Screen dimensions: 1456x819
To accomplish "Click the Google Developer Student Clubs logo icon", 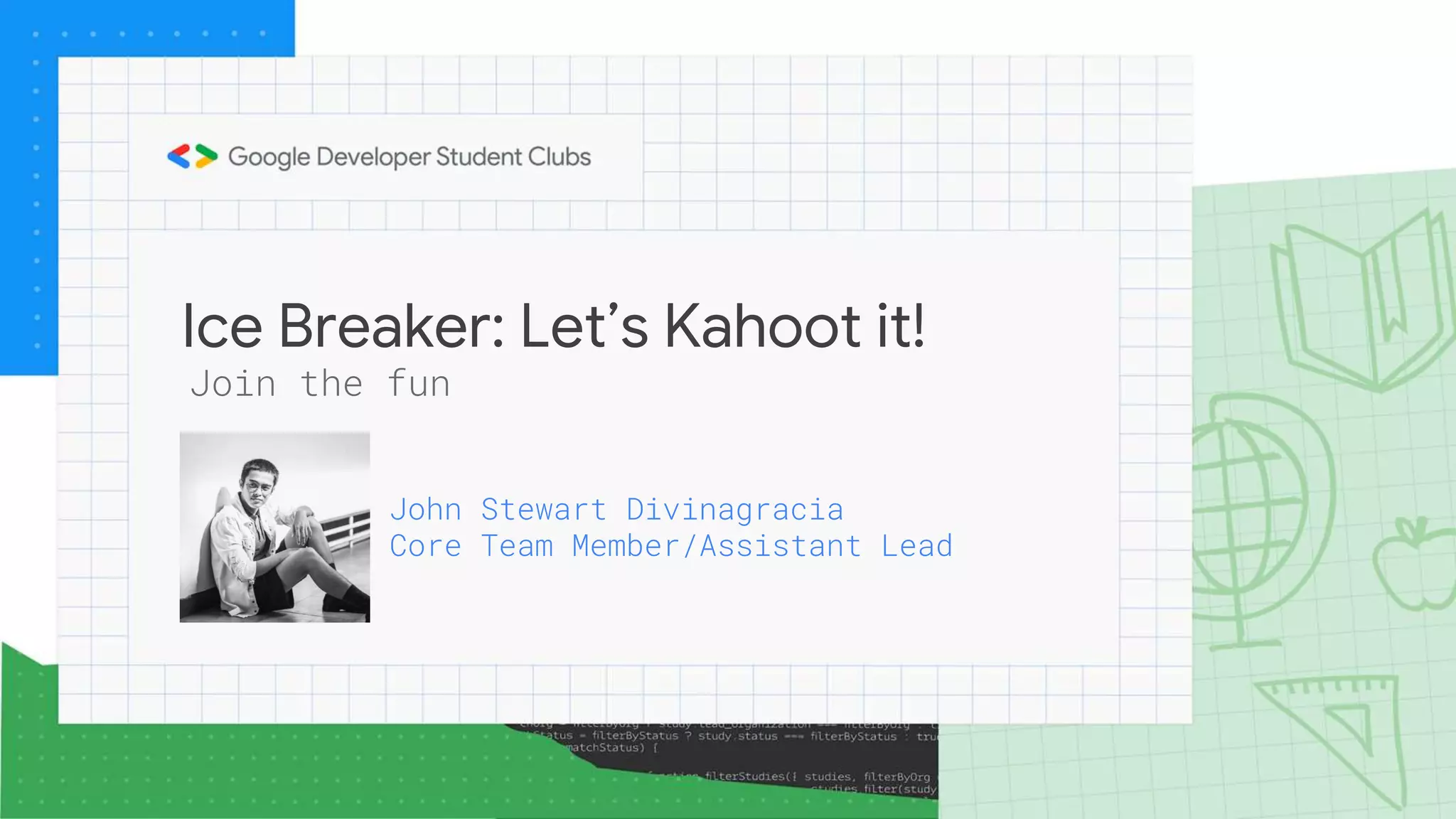I will coord(193,156).
